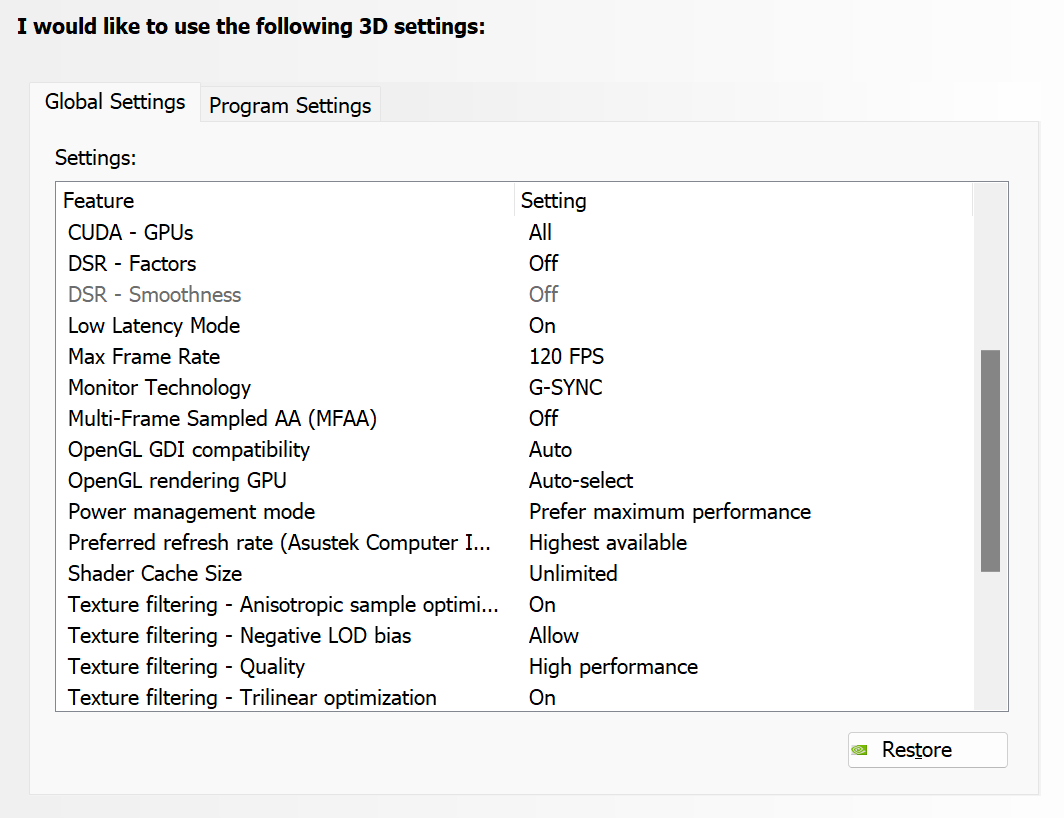Switch to the Program Settings tab

click(290, 106)
